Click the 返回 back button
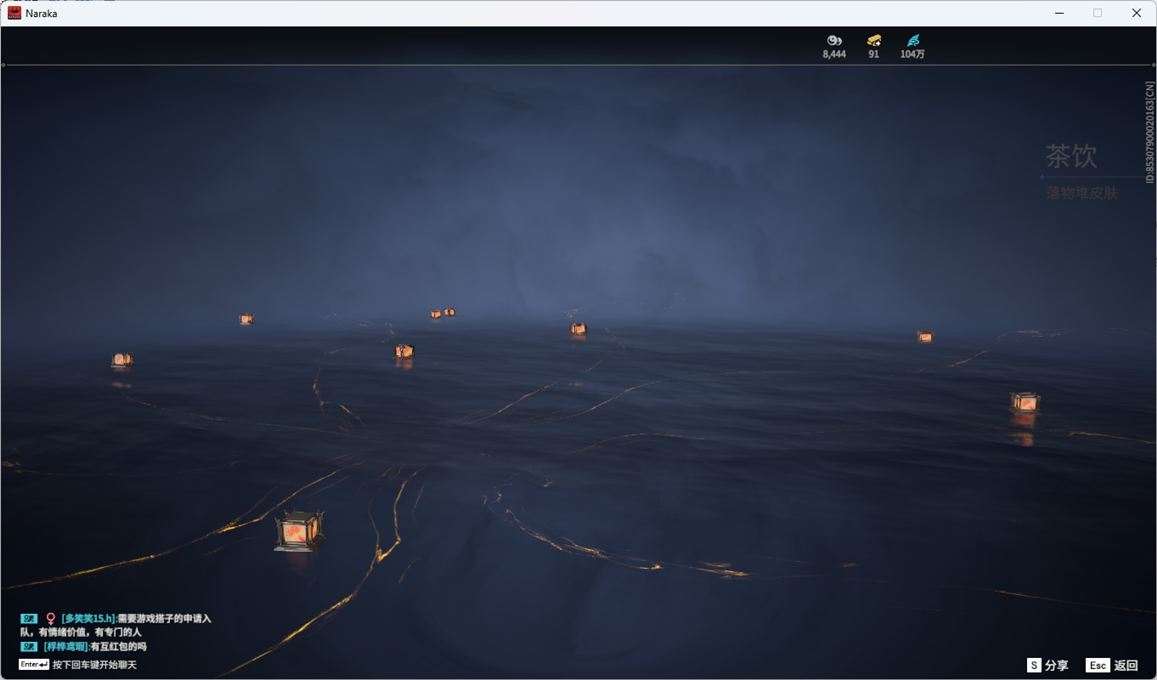 [1125, 665]
